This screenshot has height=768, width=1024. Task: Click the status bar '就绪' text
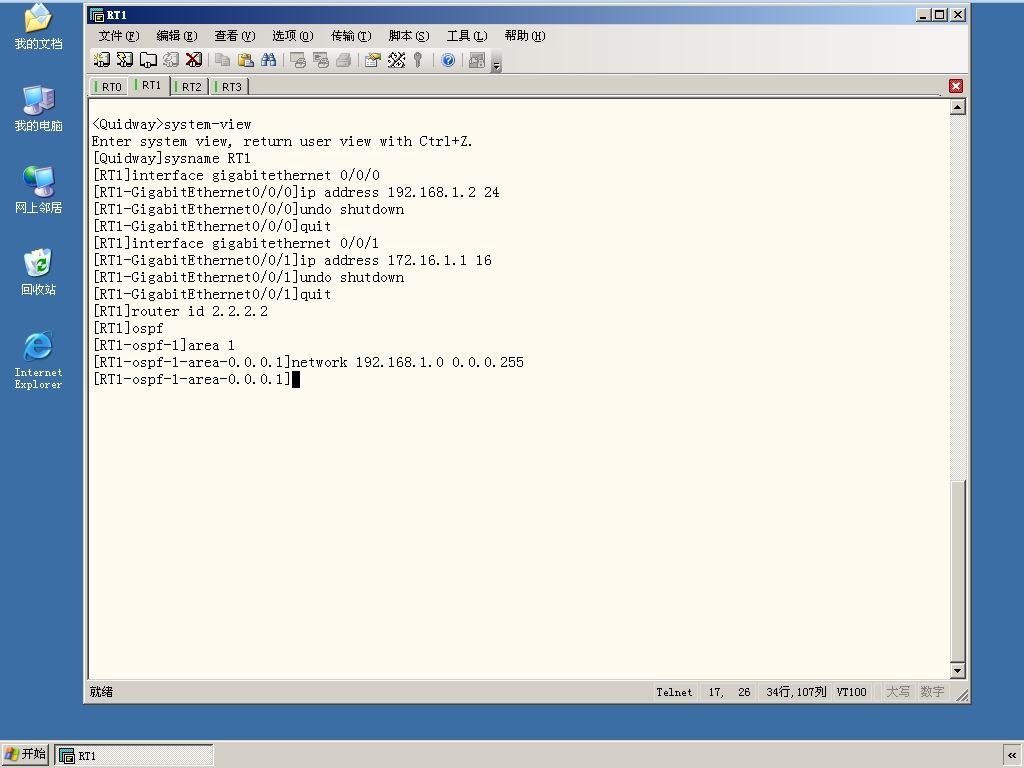point(101,692)
